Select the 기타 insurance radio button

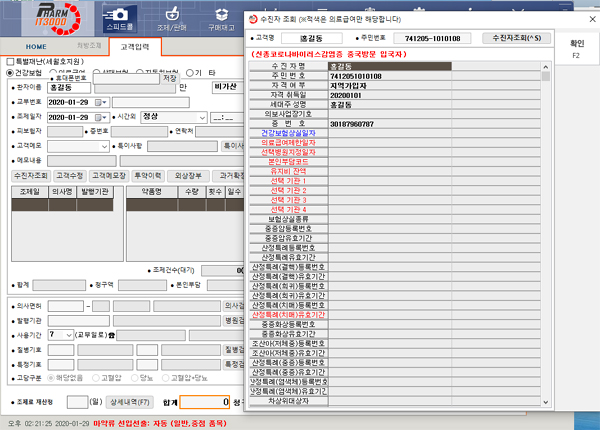point(189,73)
